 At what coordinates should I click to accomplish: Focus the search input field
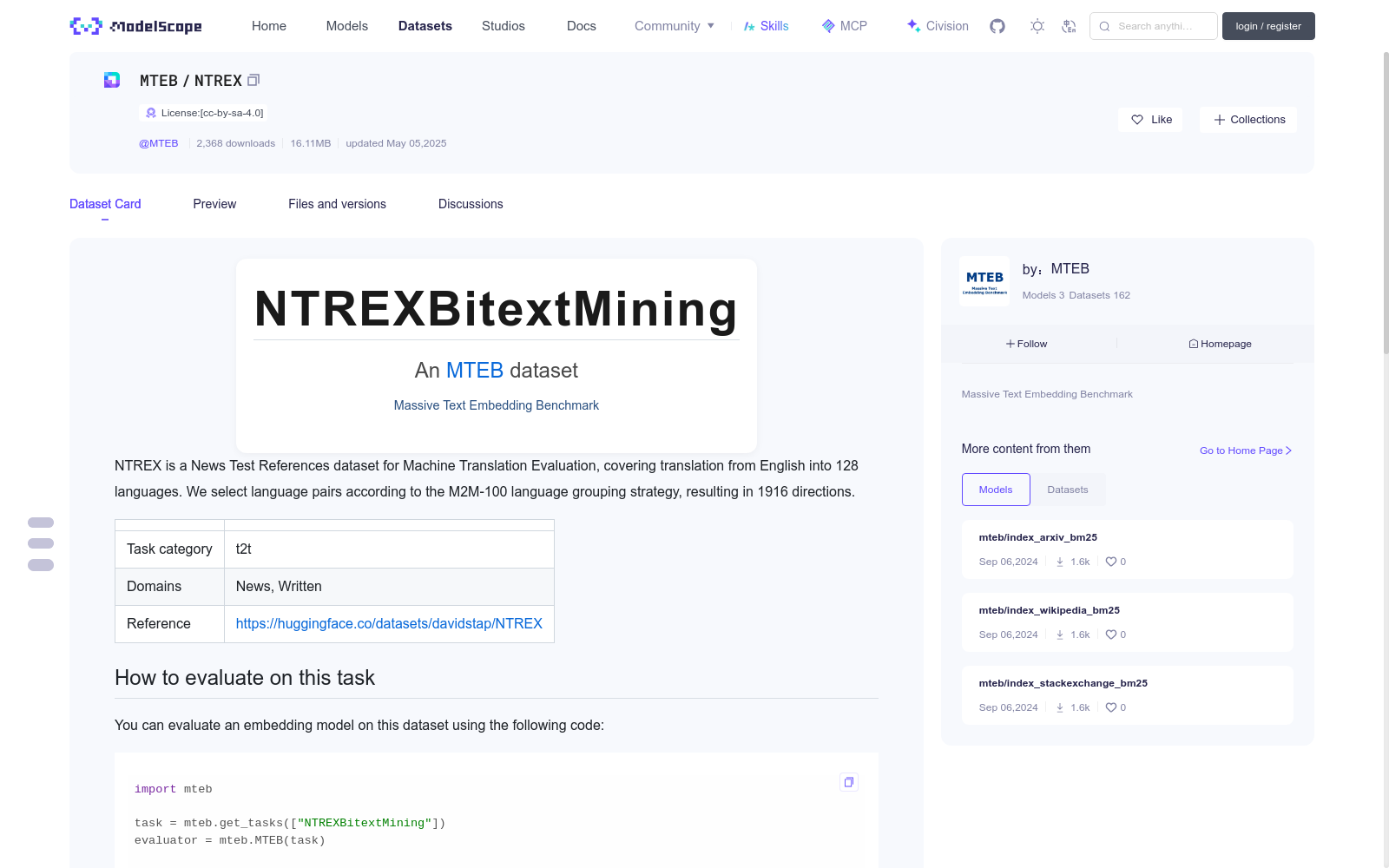pyautogui.click(x=1154, y=26)
